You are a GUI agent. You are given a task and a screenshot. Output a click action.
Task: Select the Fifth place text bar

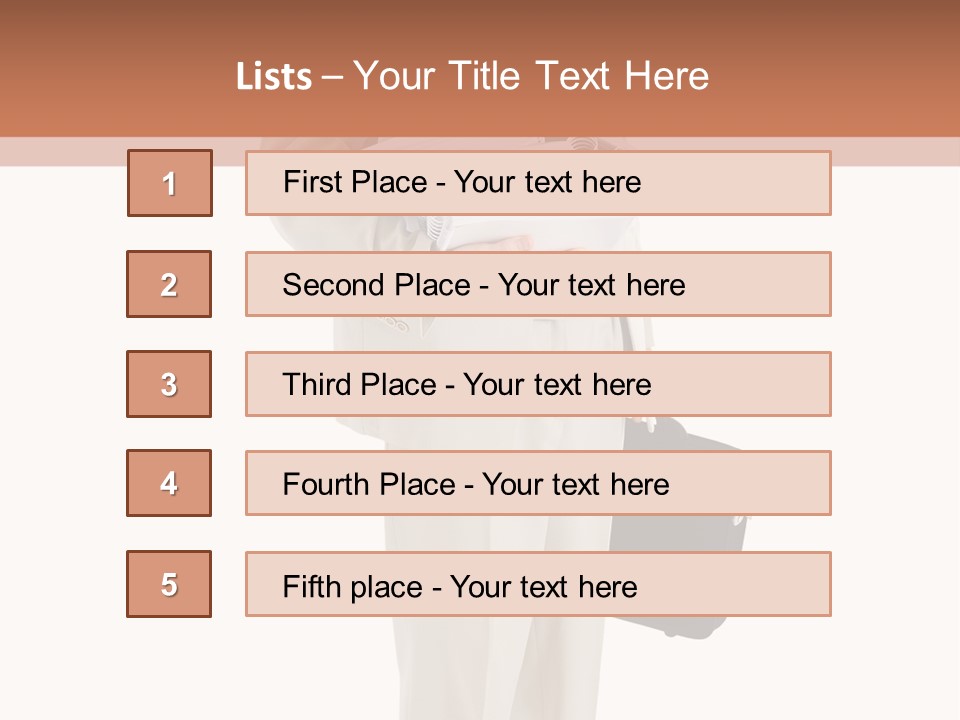coord(538,584)
